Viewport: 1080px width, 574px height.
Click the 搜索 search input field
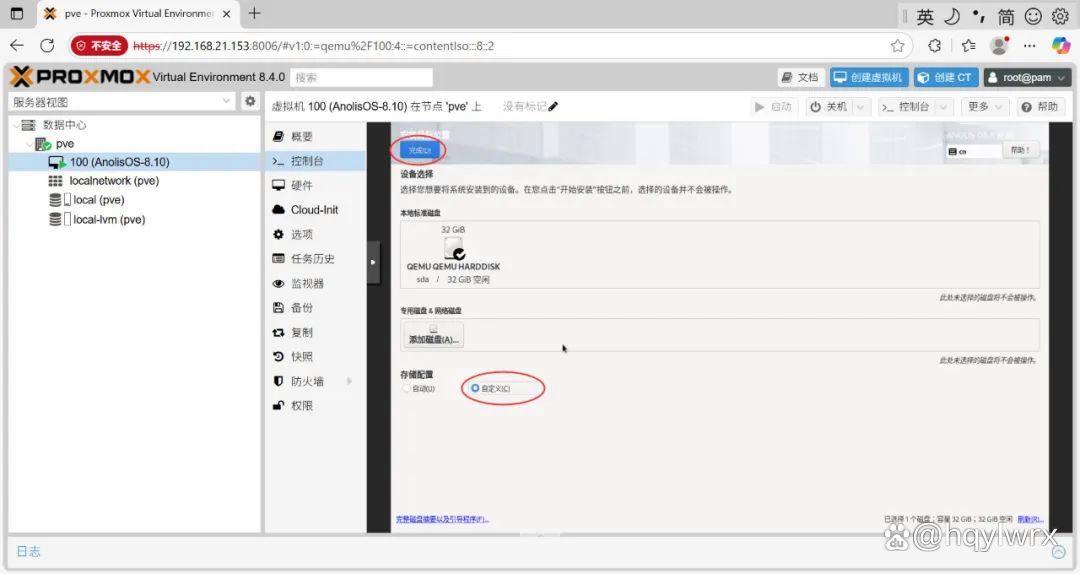(361, 77)
